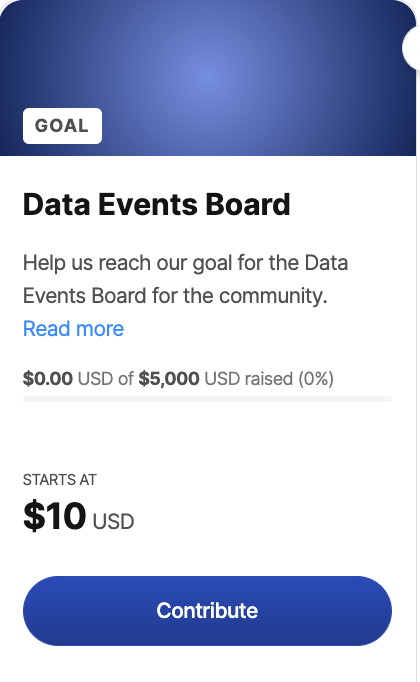Click the GOAL badge label
Image resolution: width=420 pixels, height=682 pixels.
(x=62, y=126)
